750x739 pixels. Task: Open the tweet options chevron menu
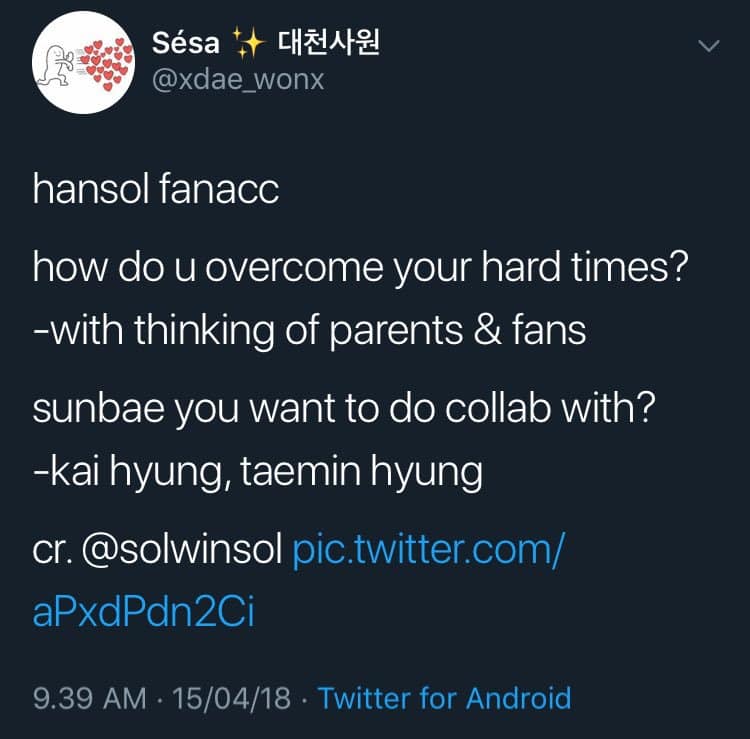[708, 47]
